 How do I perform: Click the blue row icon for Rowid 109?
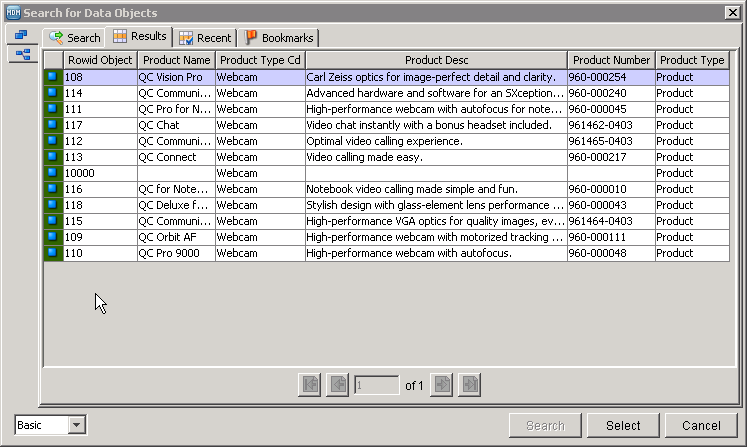[x=53, y=237]
